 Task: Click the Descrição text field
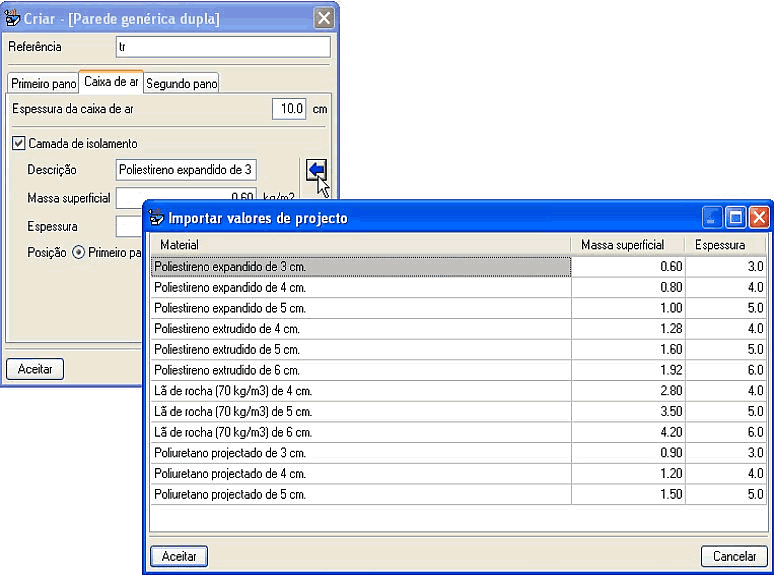(186, 170)
